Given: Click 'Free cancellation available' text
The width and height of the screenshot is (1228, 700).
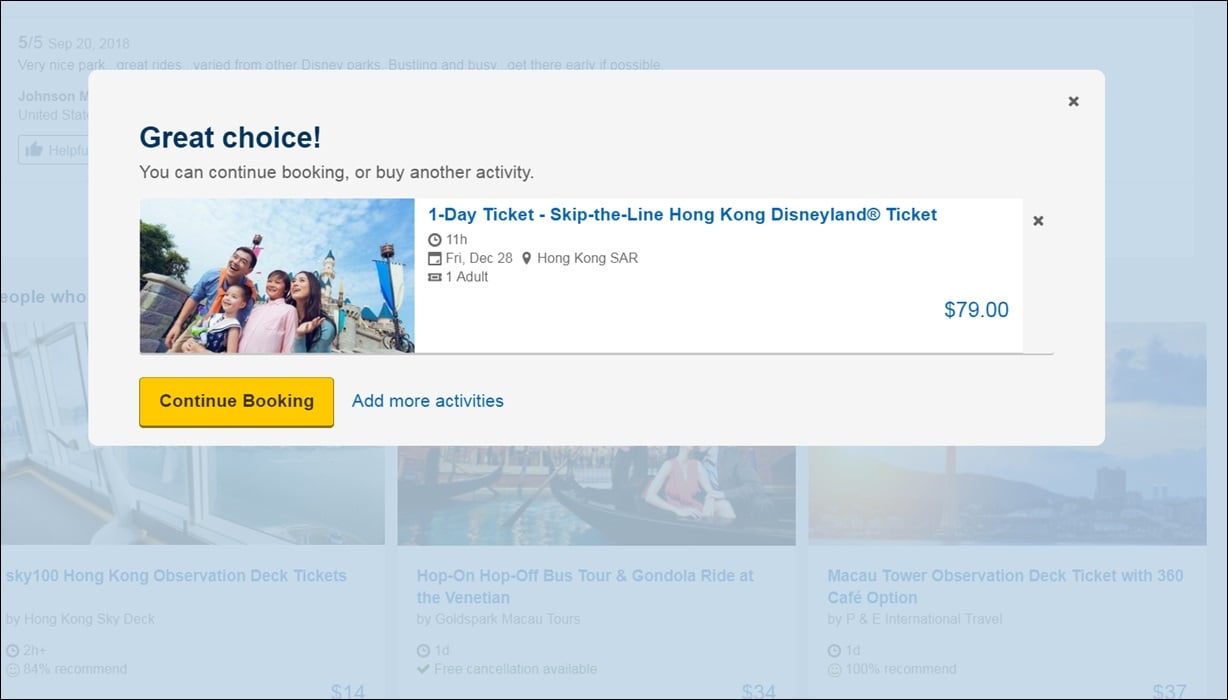Looking at the screenshot, I should (x=515, y=669).
